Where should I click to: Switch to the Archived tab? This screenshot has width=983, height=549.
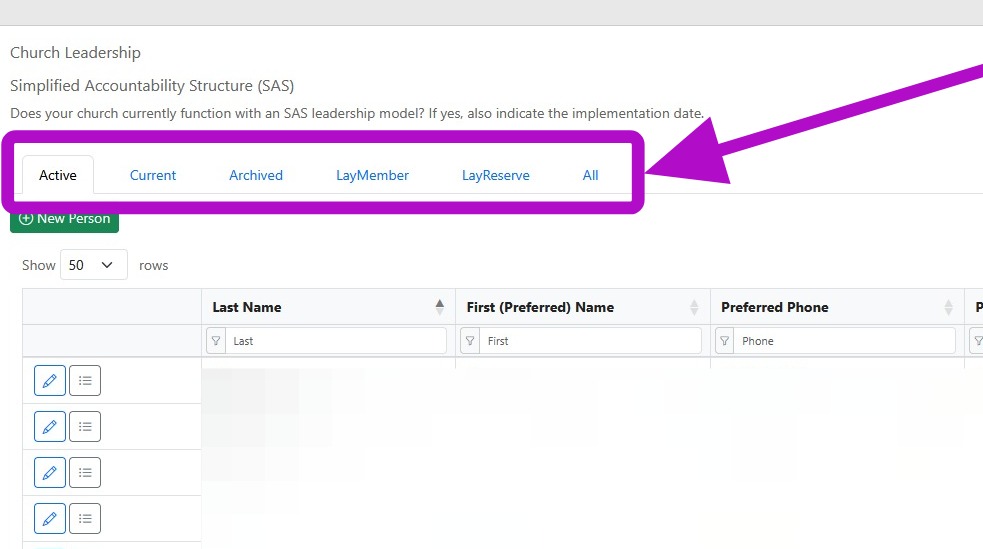[x=256, y=175]
